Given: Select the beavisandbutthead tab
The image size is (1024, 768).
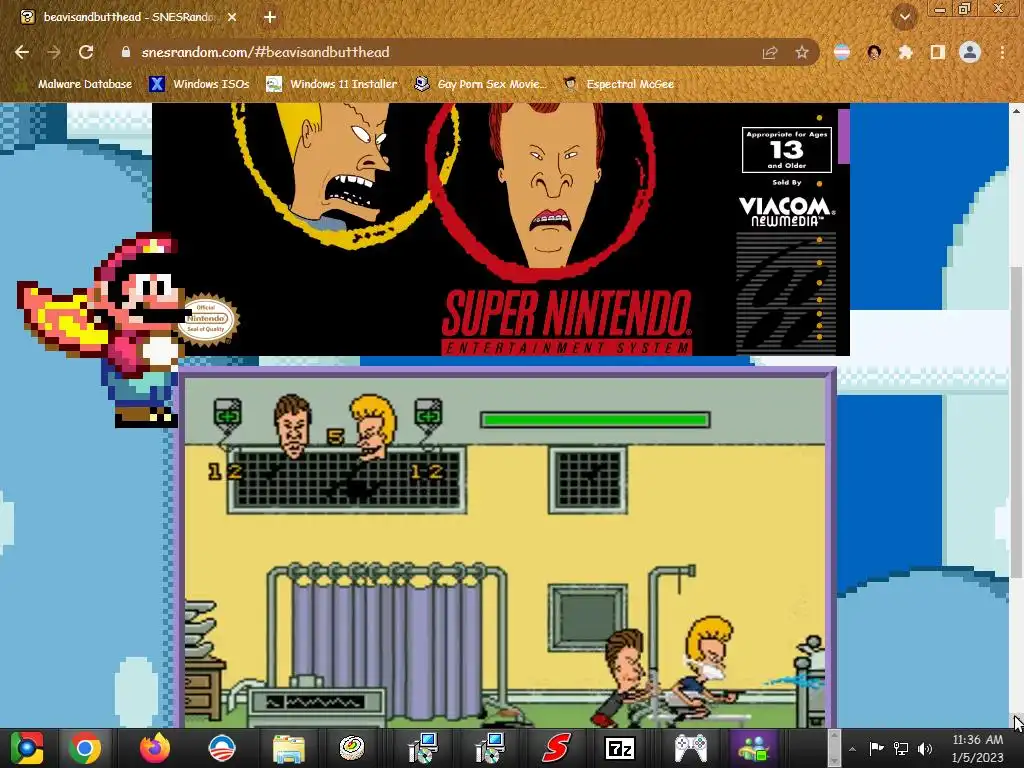Looking at the screenshot, I should click(129, 17).
